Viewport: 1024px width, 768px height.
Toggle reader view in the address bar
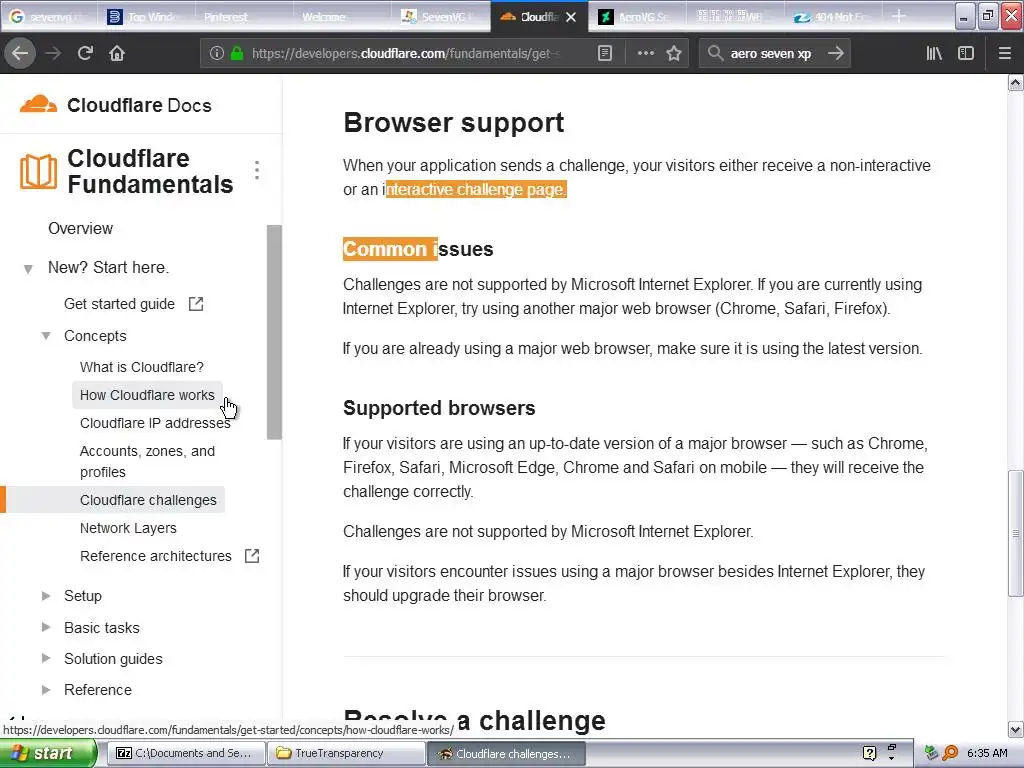tap(605, 54)
